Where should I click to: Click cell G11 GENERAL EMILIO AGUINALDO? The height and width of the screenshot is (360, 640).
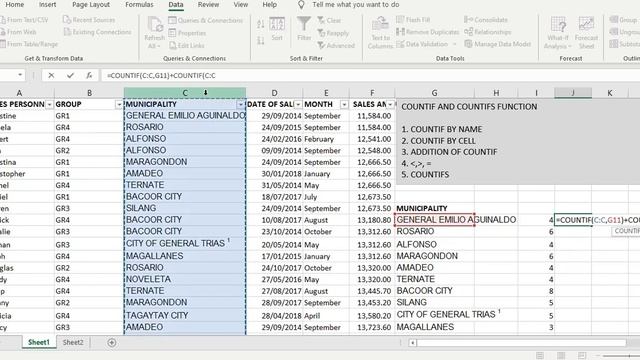[x=434, y=220]
